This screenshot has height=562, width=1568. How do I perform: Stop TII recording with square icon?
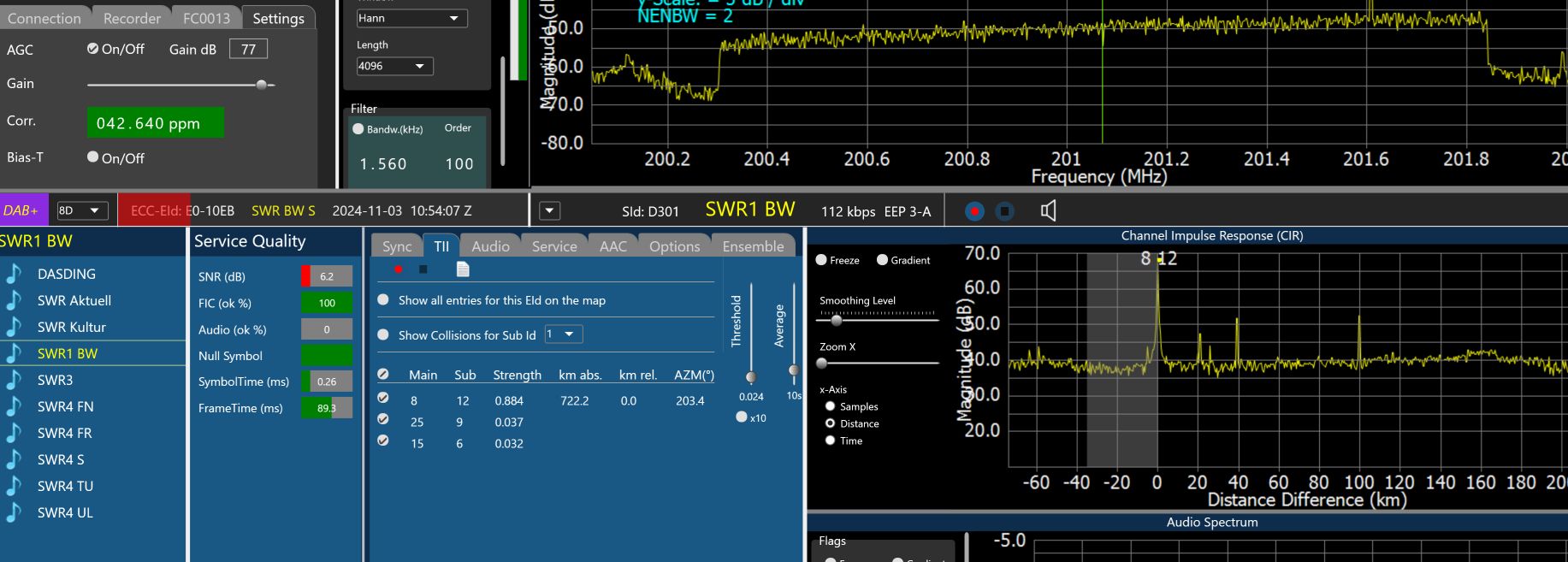tap(423, 269)
